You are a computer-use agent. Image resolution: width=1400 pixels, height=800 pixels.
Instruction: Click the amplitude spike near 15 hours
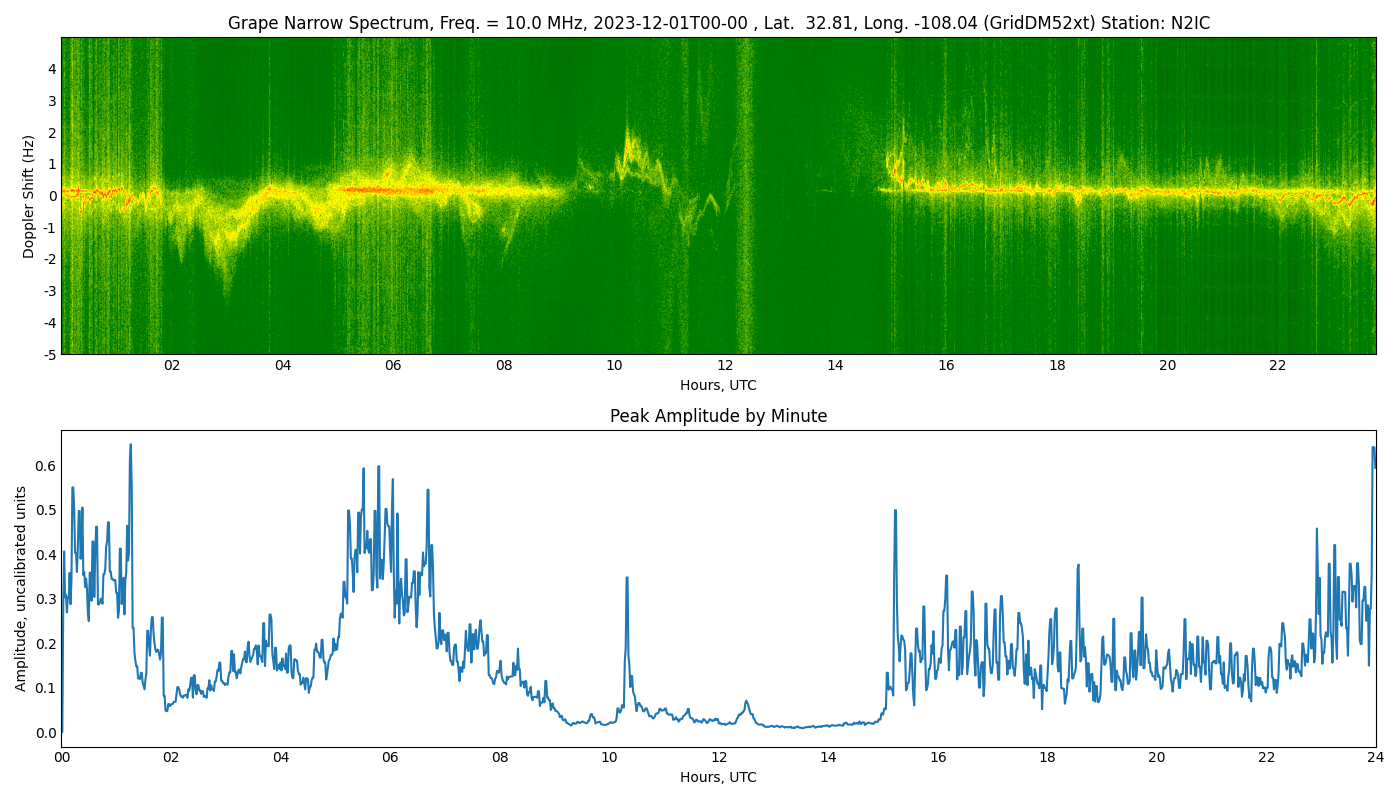click(x=895, y=511)
